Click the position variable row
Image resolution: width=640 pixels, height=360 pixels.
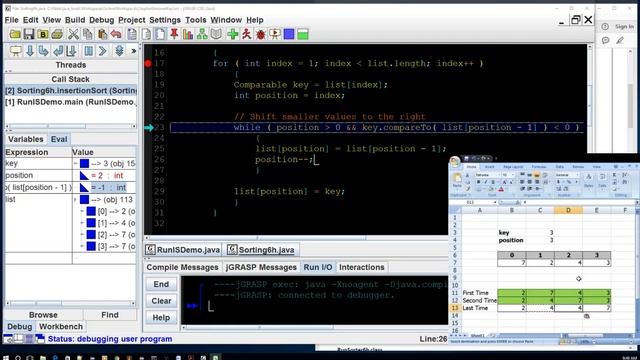(x=71, y=176)
